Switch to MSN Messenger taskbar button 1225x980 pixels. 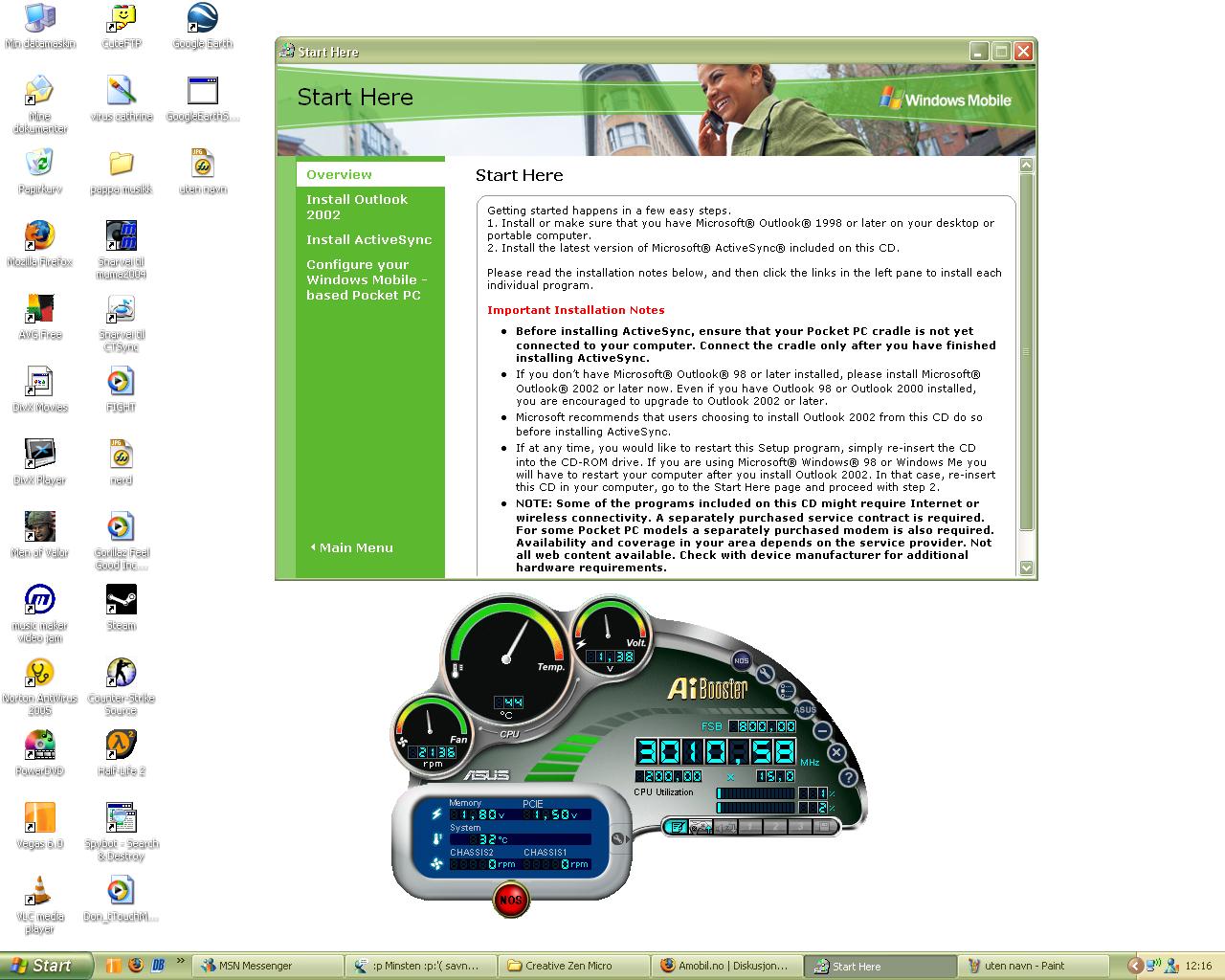[267, 966]
